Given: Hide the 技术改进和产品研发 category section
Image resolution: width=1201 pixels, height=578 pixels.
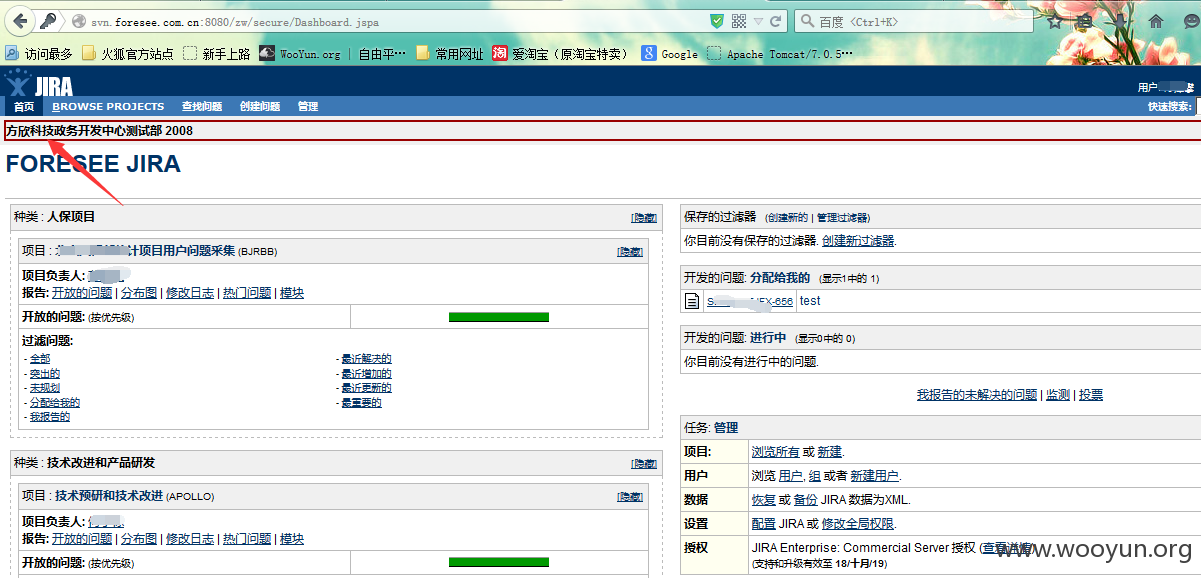Looking at the screenshot, I should (644, 463).
